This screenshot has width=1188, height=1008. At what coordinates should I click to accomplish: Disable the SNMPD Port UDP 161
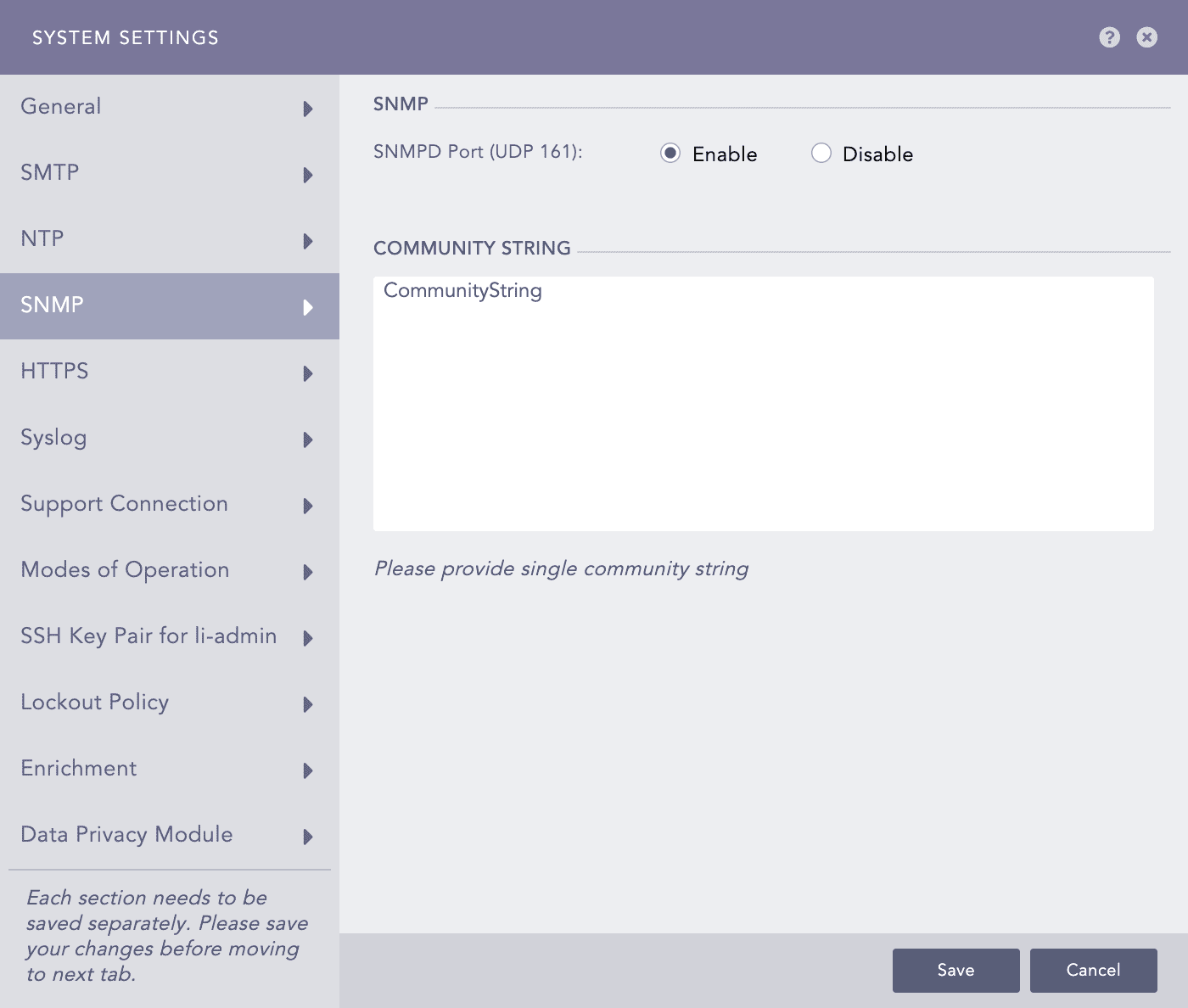tap(821, 153)
